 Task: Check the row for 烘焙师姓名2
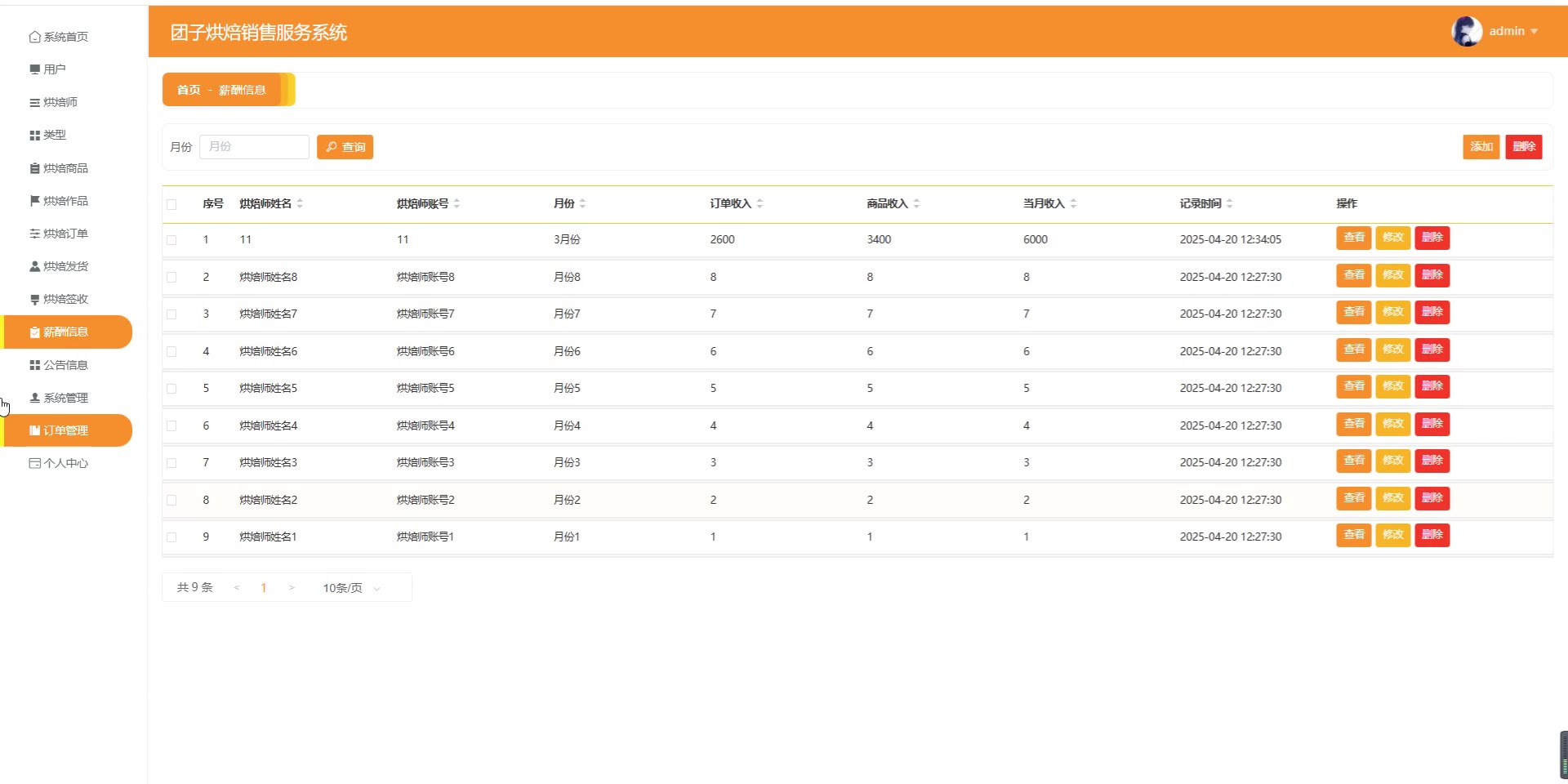pyautogui.click(x=171, y=501)
